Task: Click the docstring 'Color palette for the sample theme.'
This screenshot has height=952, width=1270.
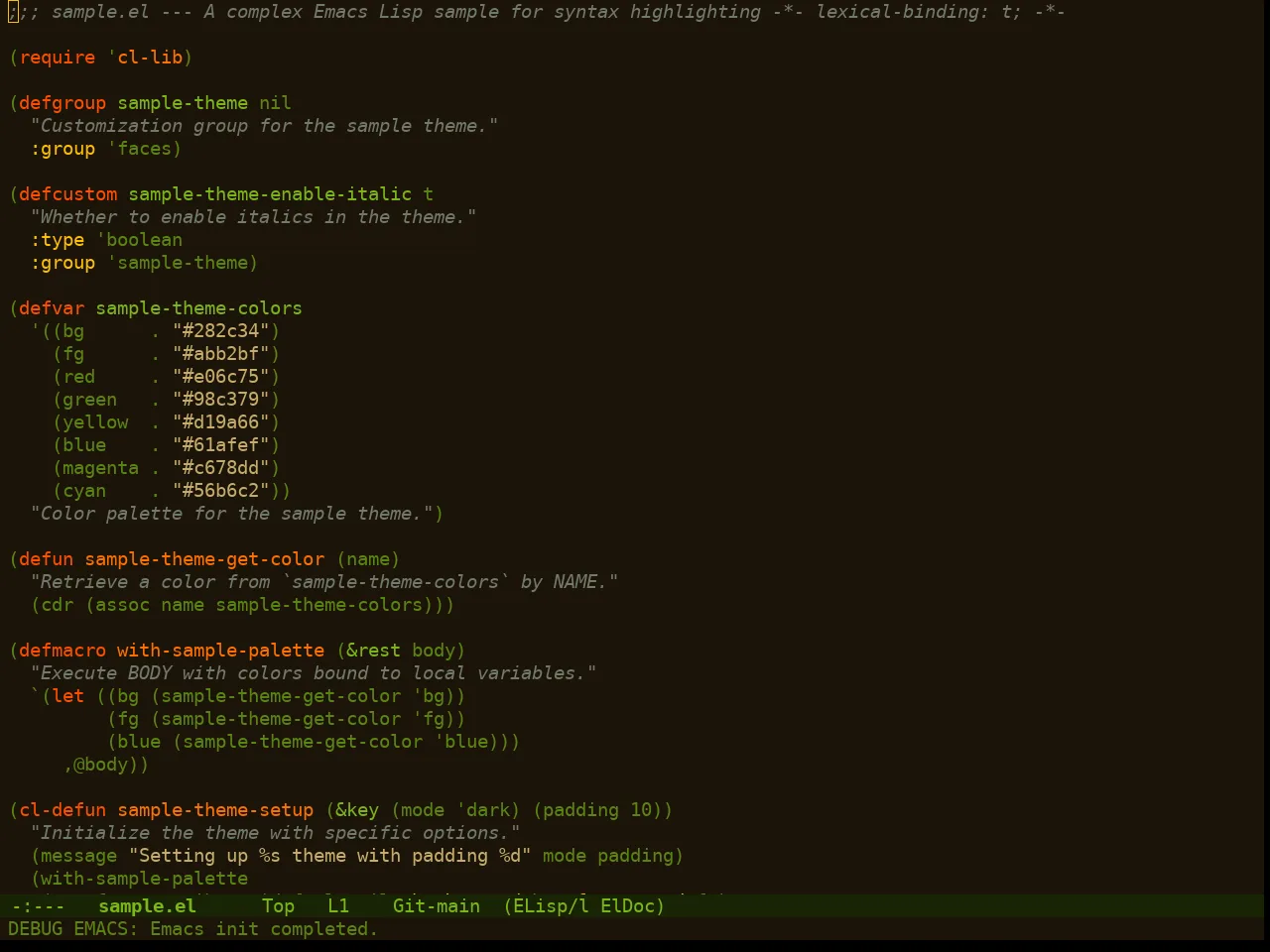Action: [x=231, y=514]
